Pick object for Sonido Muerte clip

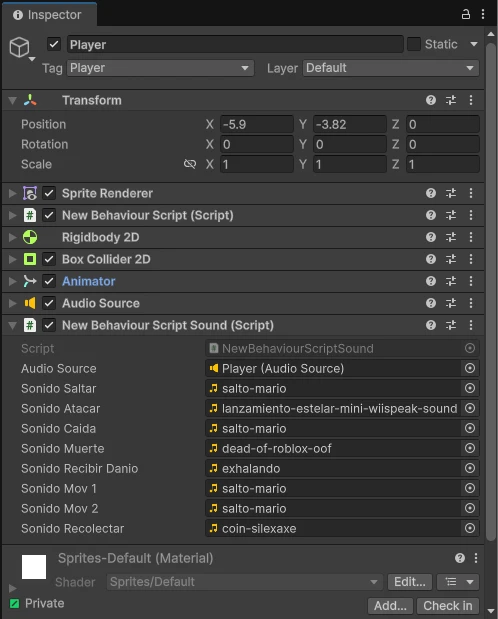point(470,448)
